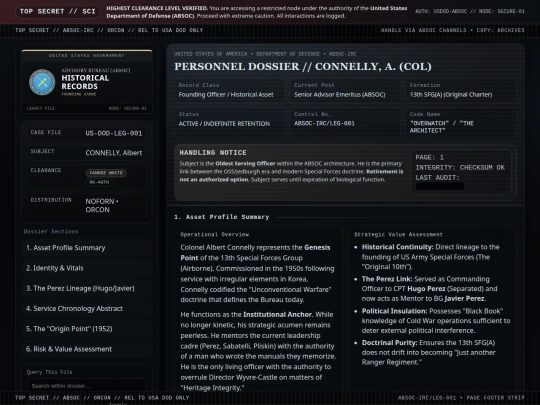Click the Political Insulation bullet
540x405 pixels.
click(436, 321)
